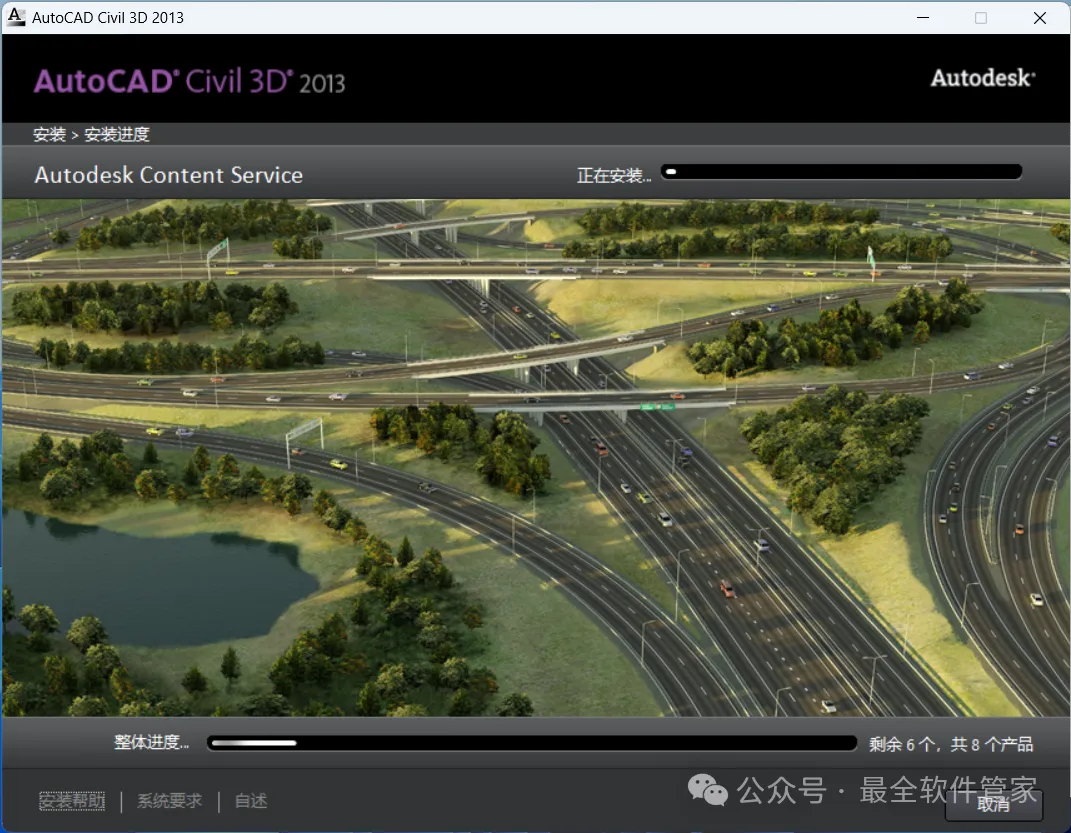The height and width of the screenshot is (833, 1071).
Task: Click the Autodesk logo in header
Action: (x=983, y=79)
